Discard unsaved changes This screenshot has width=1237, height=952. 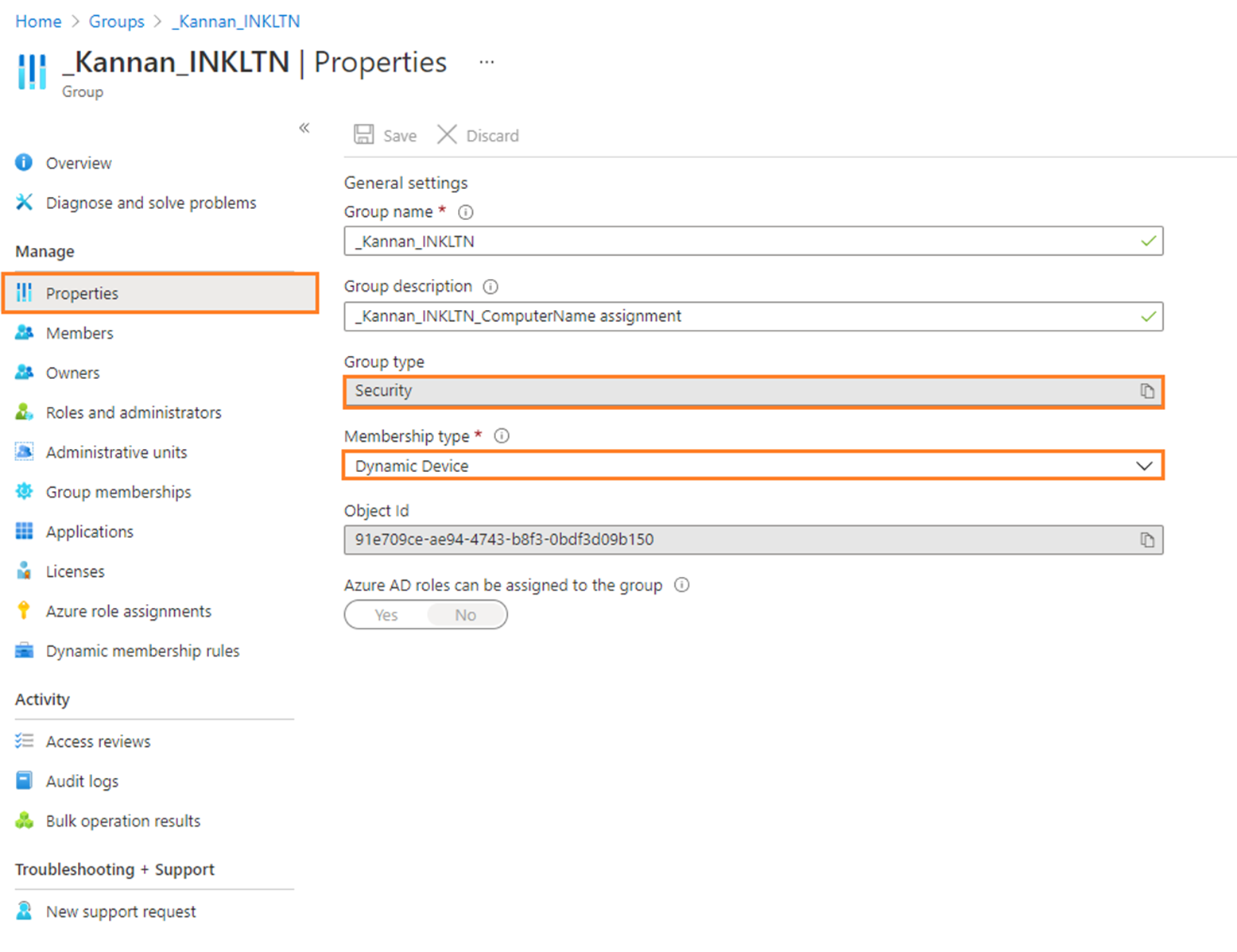(477, 135)
